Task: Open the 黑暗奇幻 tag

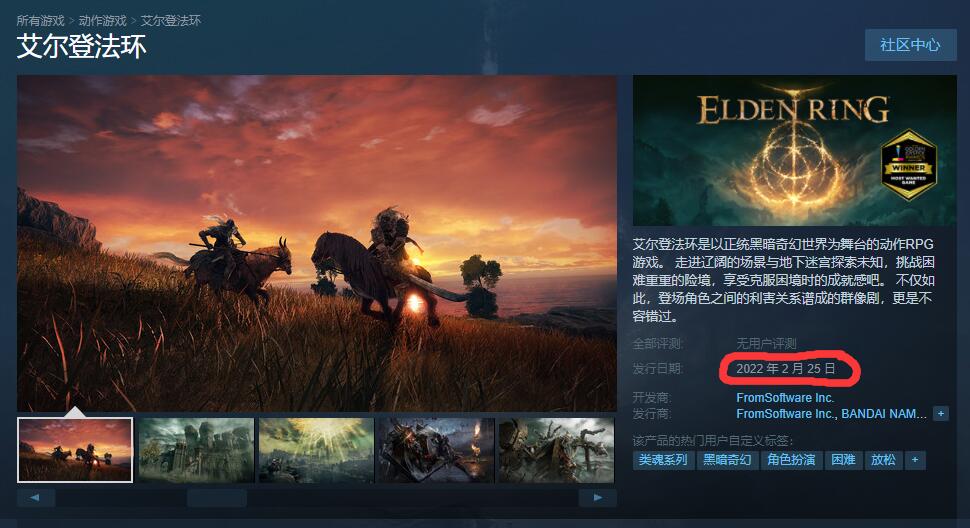Action: [728, 460]
